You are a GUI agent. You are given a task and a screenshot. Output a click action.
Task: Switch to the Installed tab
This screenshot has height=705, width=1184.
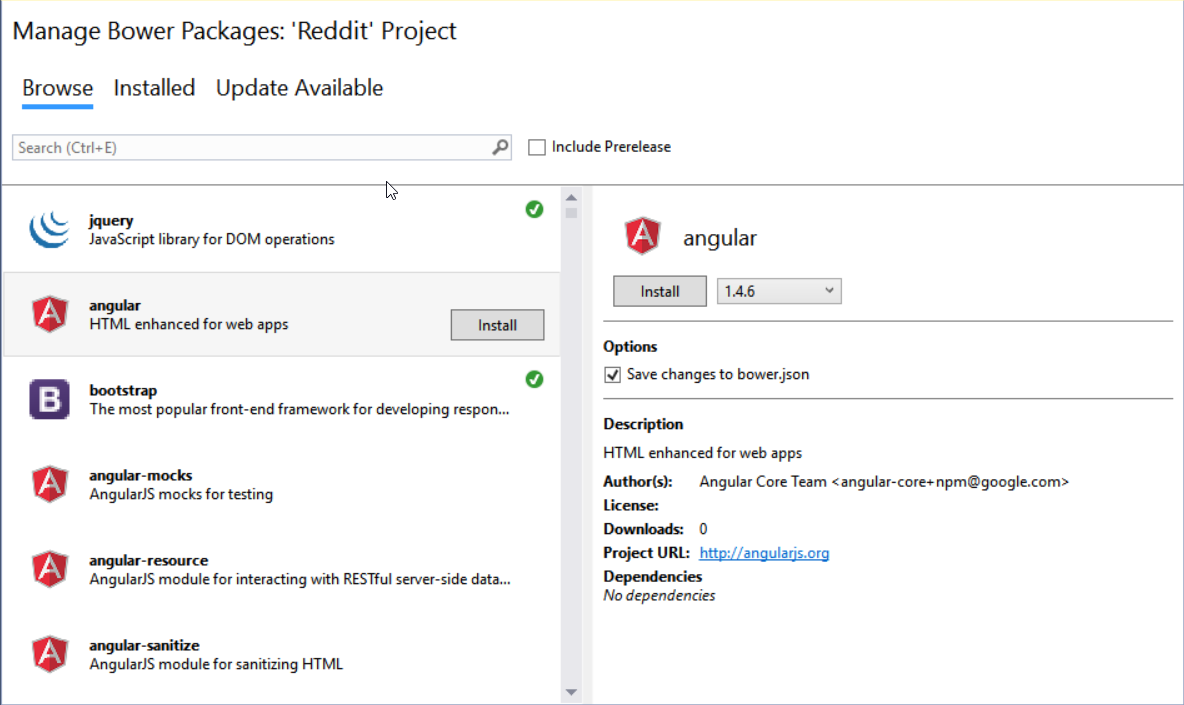[x=154, y=88]
